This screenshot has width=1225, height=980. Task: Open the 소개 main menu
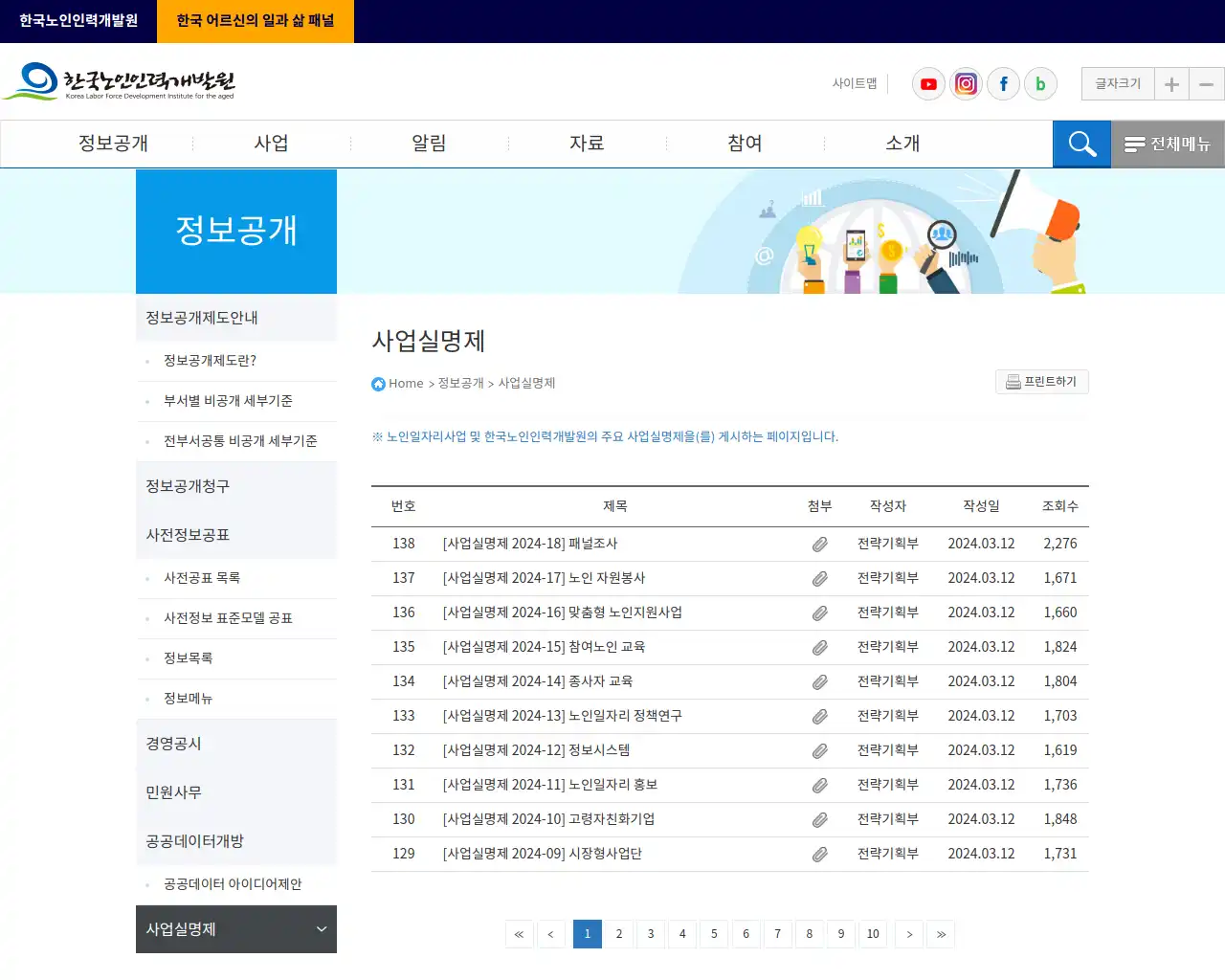click(x=902, y=144)
